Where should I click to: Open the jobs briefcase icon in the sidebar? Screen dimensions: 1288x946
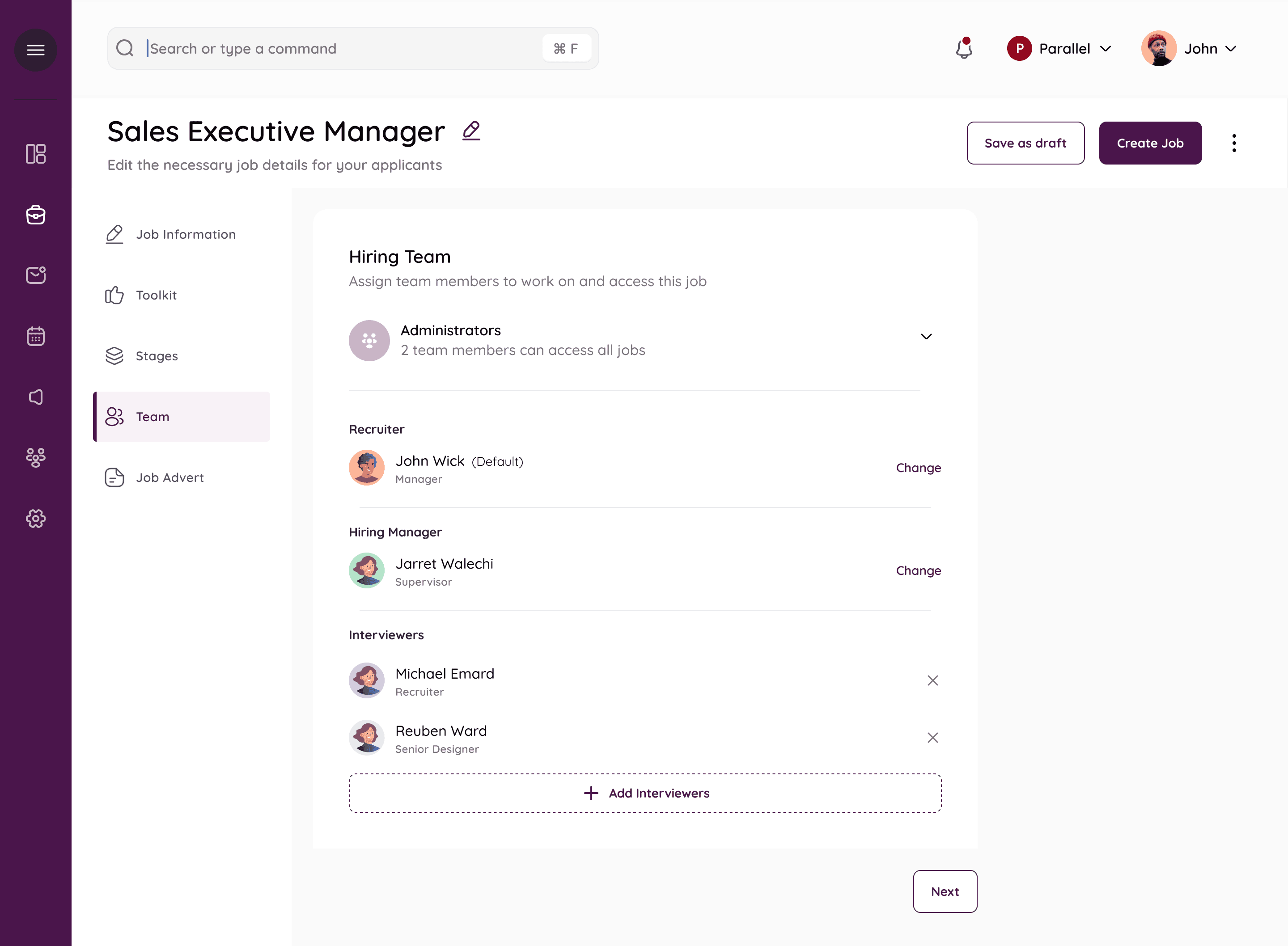coord(35,215)
